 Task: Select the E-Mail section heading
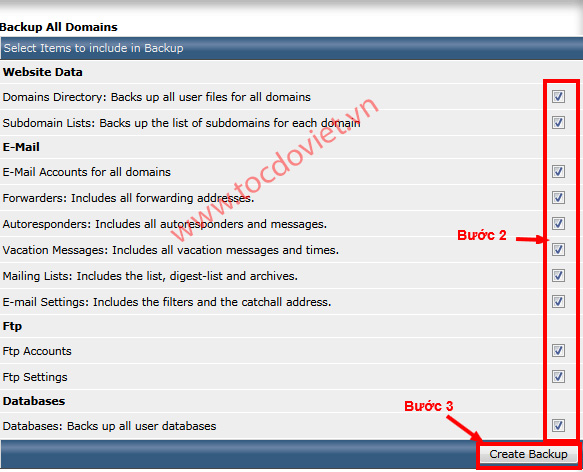click(21, 147)
